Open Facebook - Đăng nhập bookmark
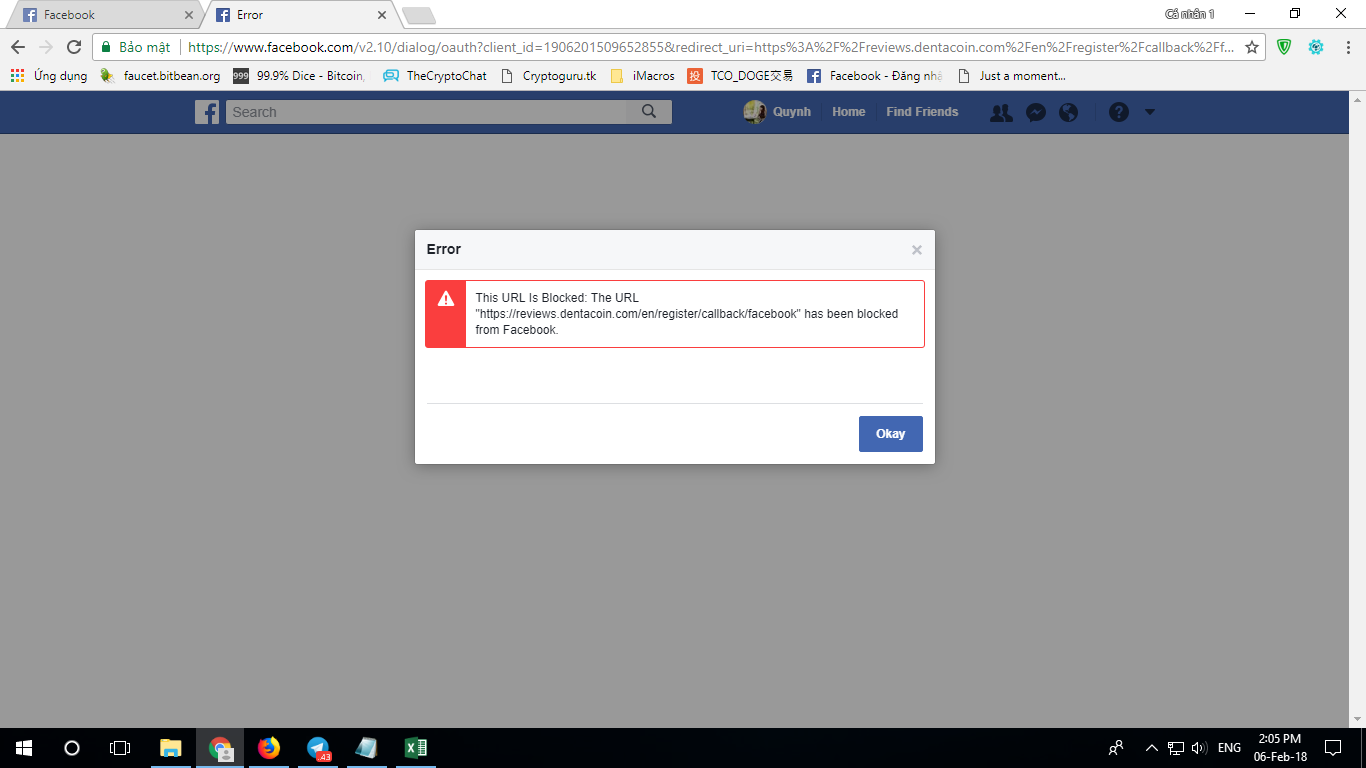Image resolution: width=1366 pixels, height=768 pixels. pyautogui.click(x=875, y=76)
